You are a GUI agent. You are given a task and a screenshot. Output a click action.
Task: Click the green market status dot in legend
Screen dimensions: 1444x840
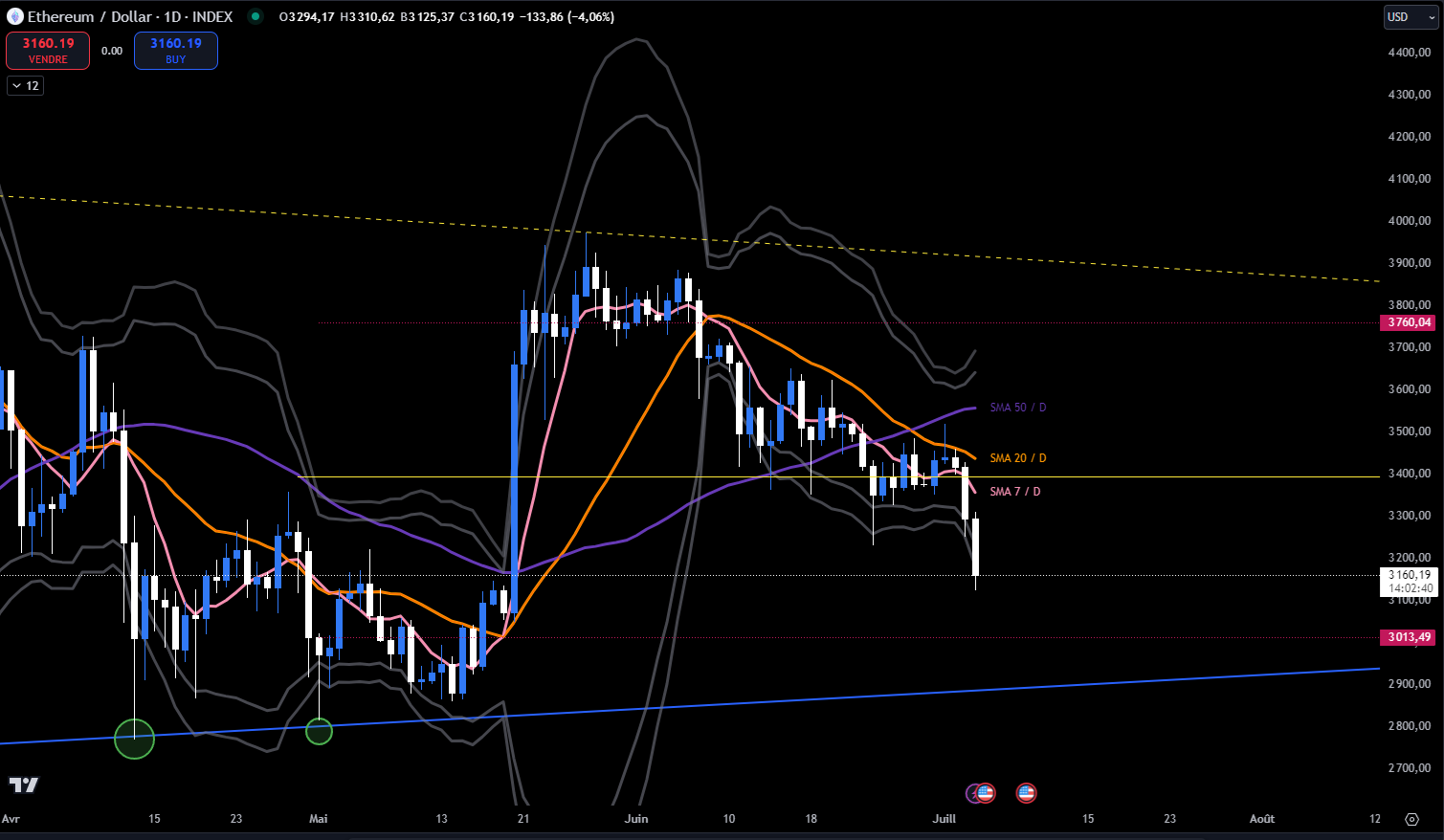point(255,16)
